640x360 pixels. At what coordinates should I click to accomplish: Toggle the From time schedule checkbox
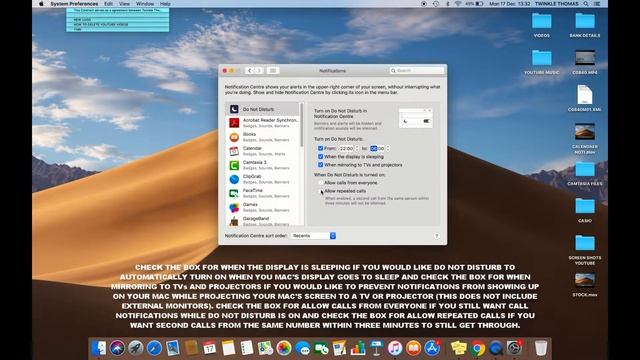[320, 148]
